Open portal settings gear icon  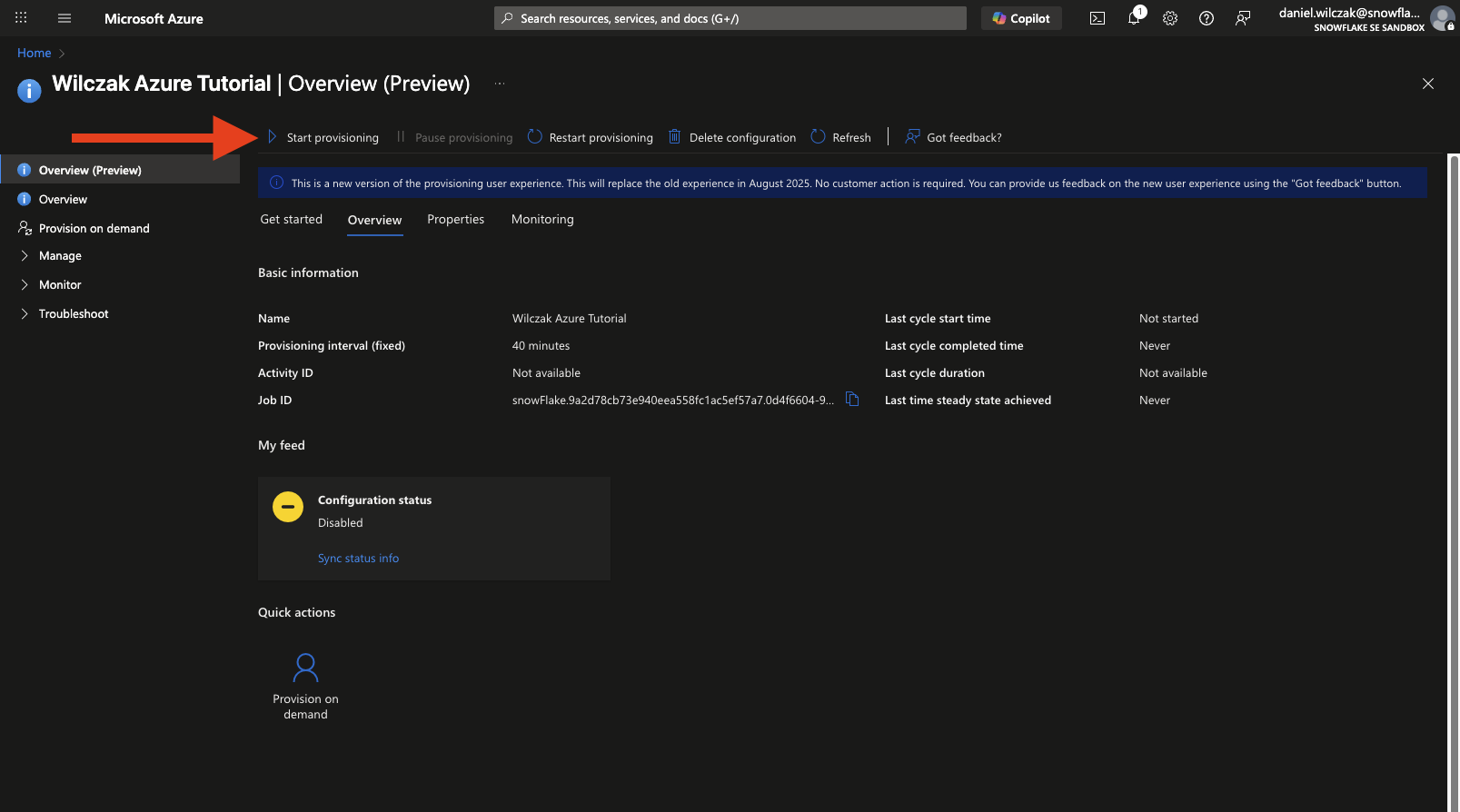tap(1170, 18)
